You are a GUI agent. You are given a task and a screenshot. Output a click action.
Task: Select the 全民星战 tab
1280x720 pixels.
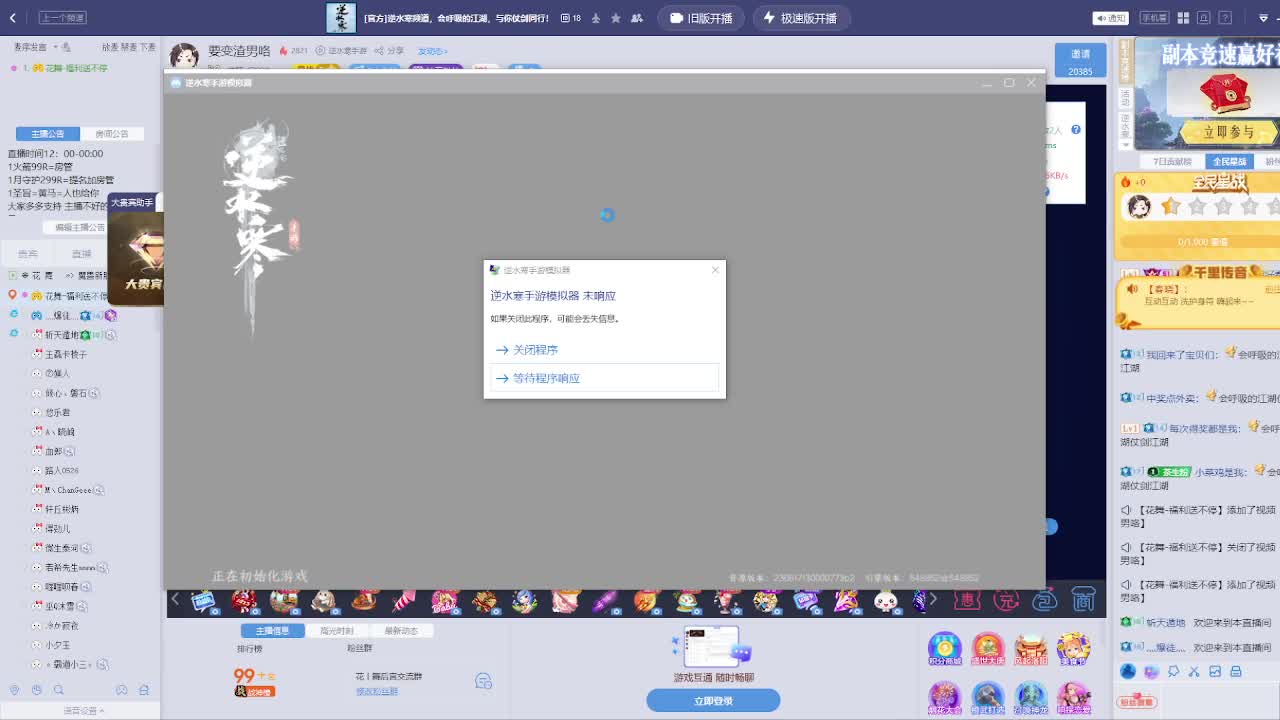pos(1228,161)
